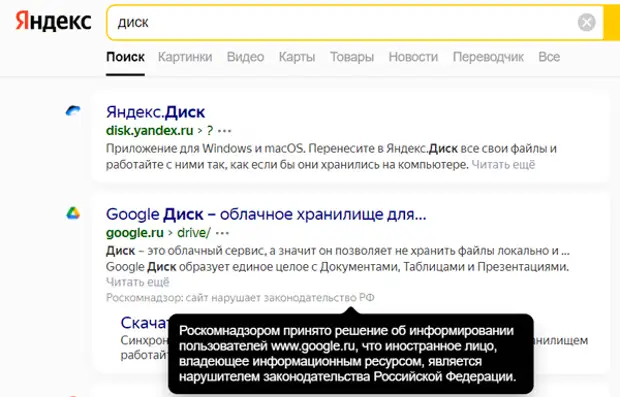Click the yellow search button edge
This screenshot has width=620, height=397.
(612, 23)
